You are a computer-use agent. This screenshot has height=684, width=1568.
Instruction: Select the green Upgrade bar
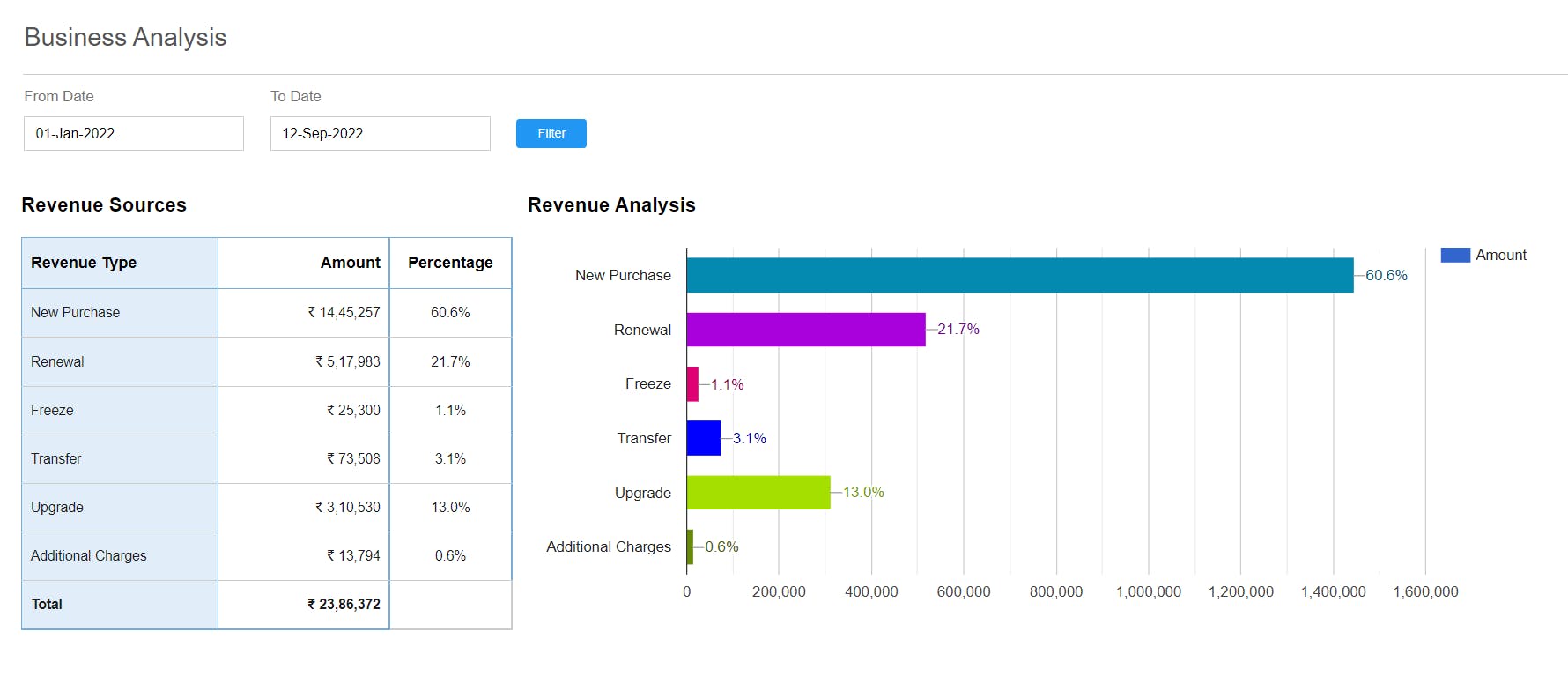click(758, 493)
